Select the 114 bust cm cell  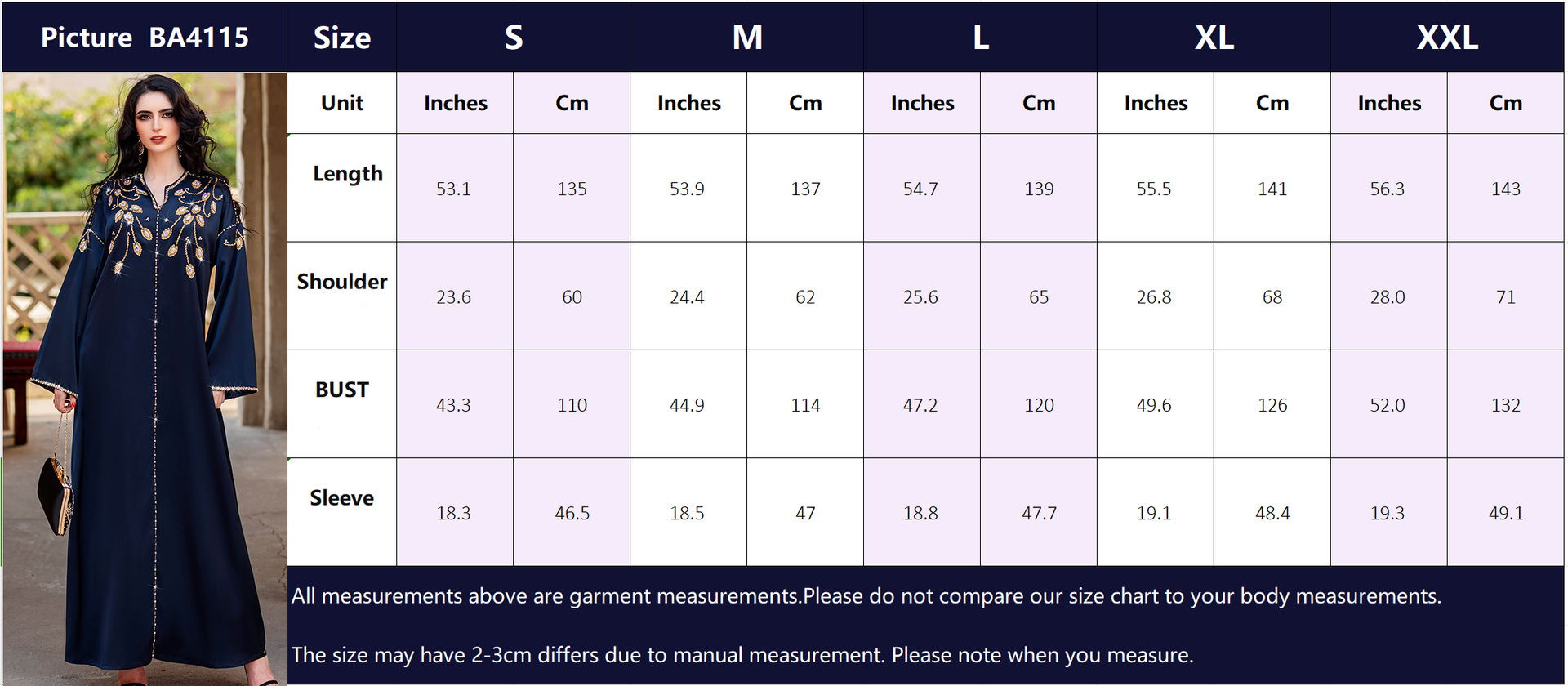[x=805, y=405]
